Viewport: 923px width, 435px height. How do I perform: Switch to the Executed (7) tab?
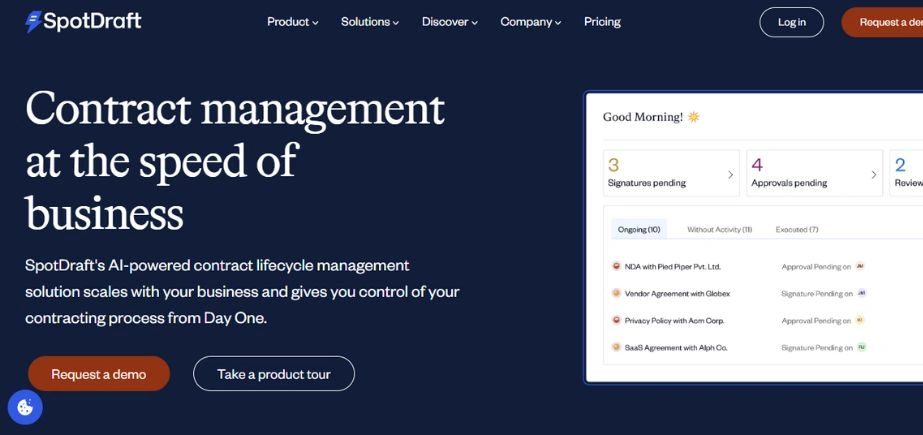point(796,230)
